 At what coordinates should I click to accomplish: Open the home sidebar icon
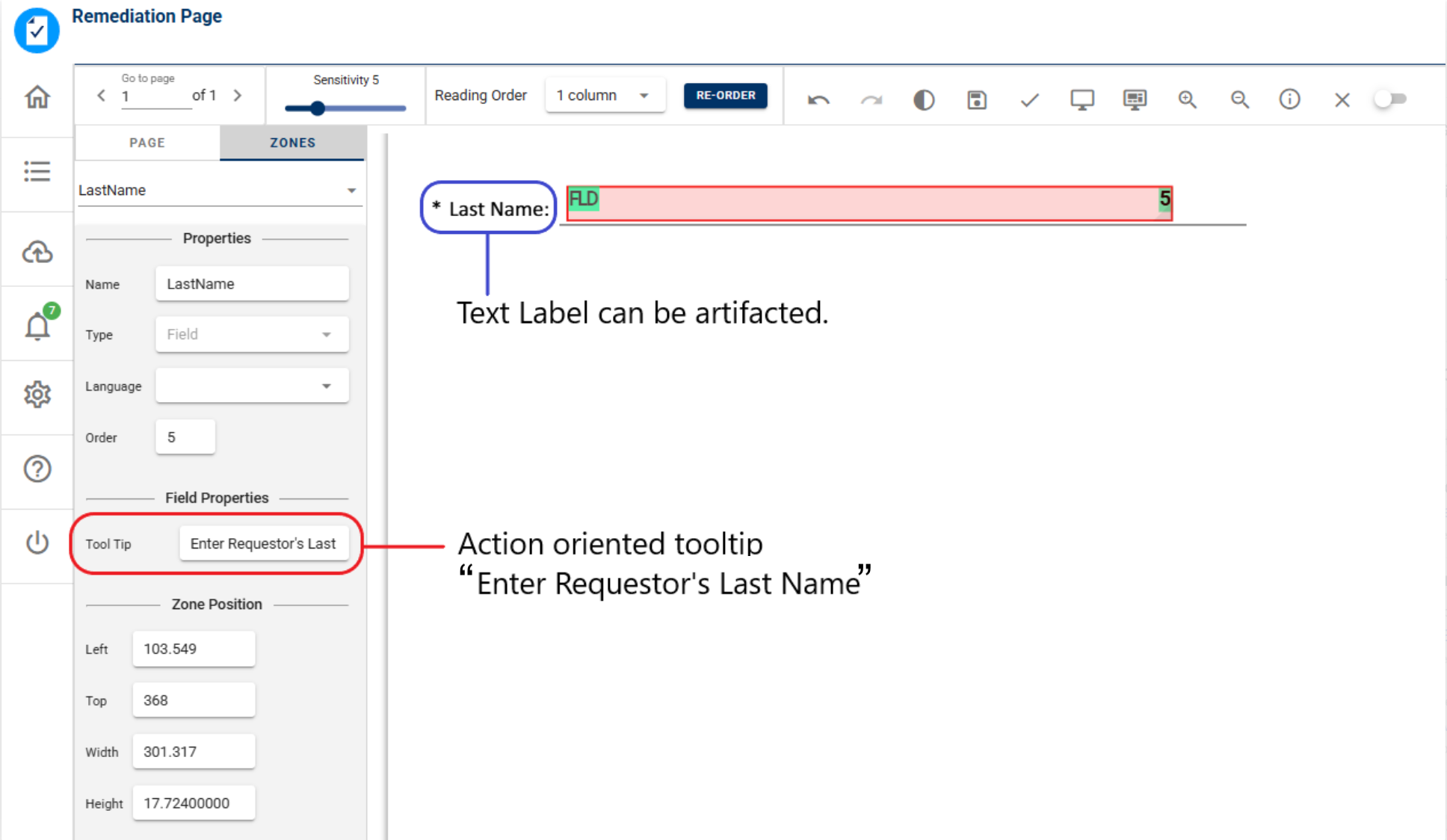[37, 97]
